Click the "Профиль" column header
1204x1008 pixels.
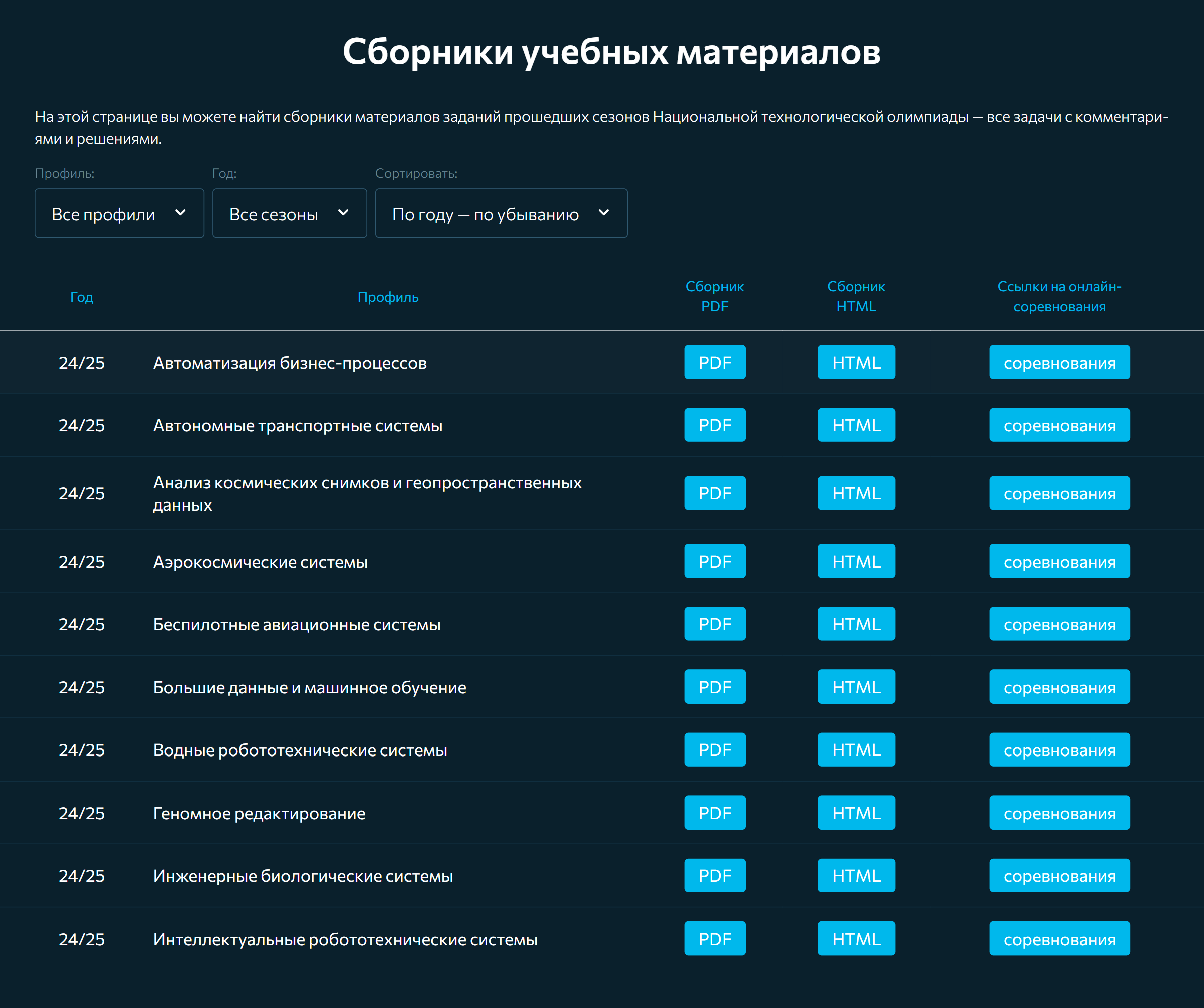[388, 297]
